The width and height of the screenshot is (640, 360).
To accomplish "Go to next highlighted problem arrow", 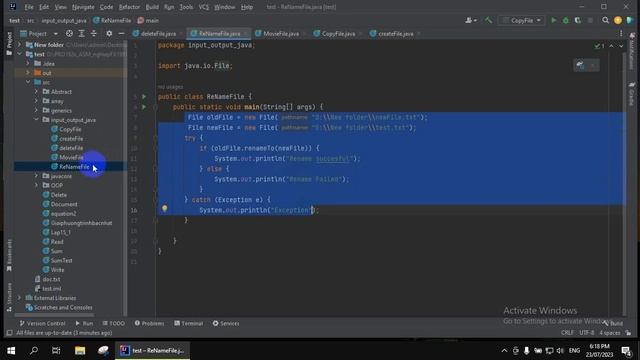I will tap(621, 46).
